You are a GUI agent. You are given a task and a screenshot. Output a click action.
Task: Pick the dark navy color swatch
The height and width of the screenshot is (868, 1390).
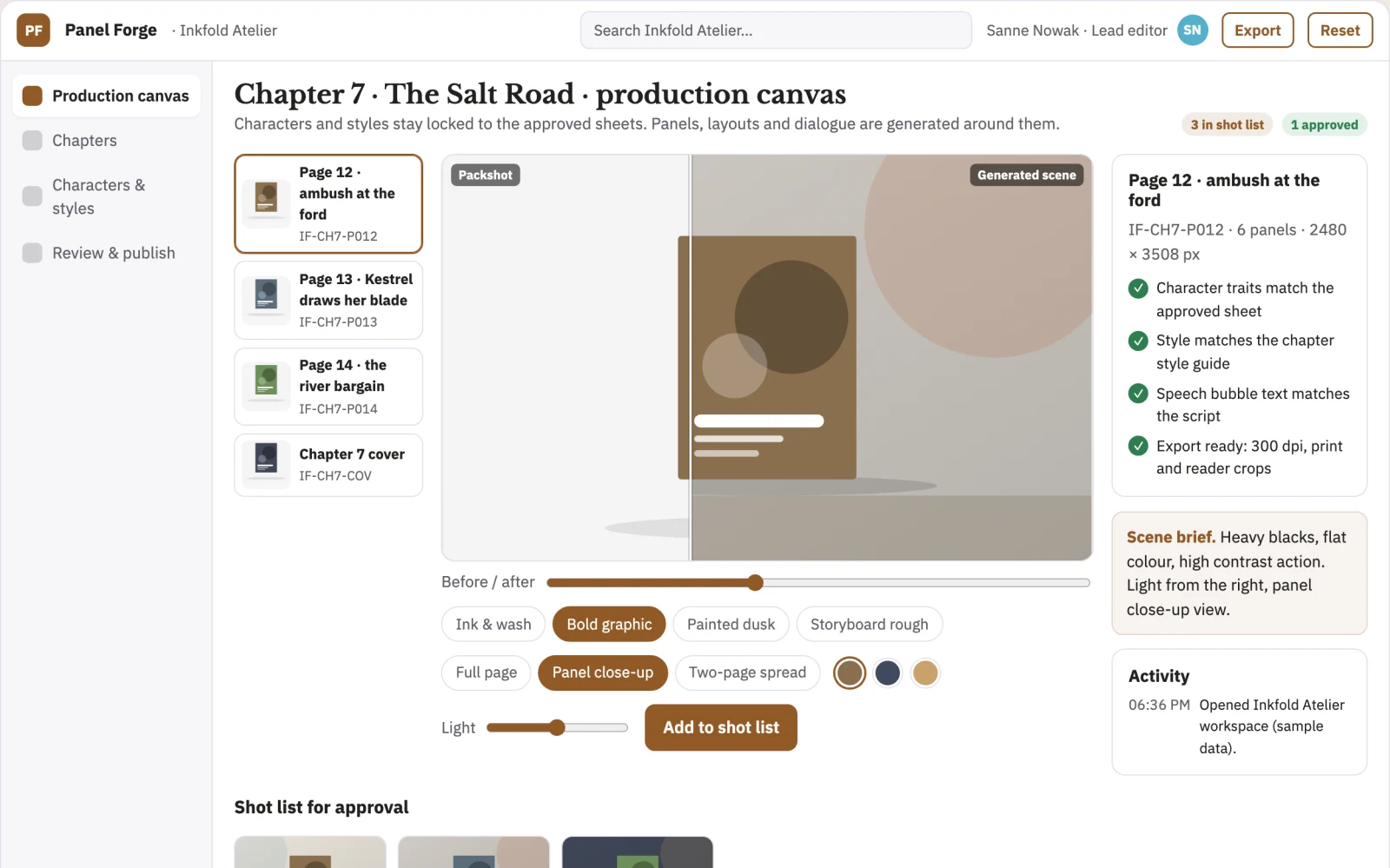tap(887, 673)
